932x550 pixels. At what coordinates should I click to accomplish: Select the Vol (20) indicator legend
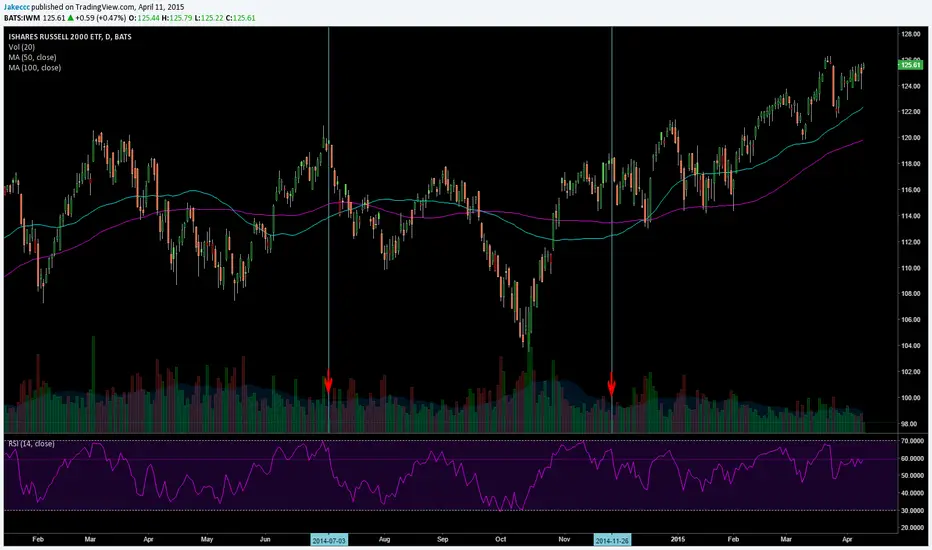point(21,47)
